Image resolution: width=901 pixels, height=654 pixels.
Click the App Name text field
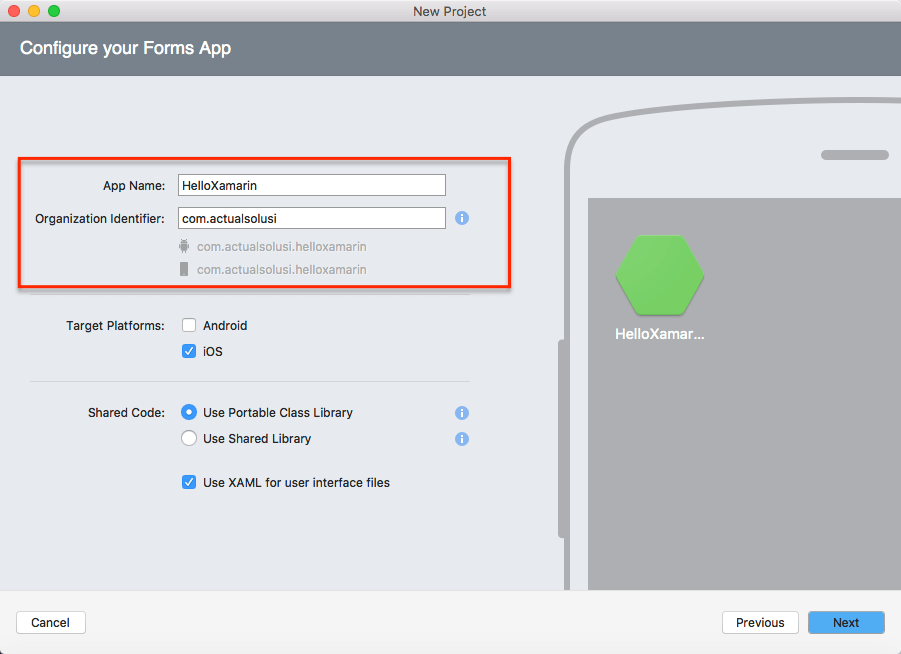[x=311, y=185]
